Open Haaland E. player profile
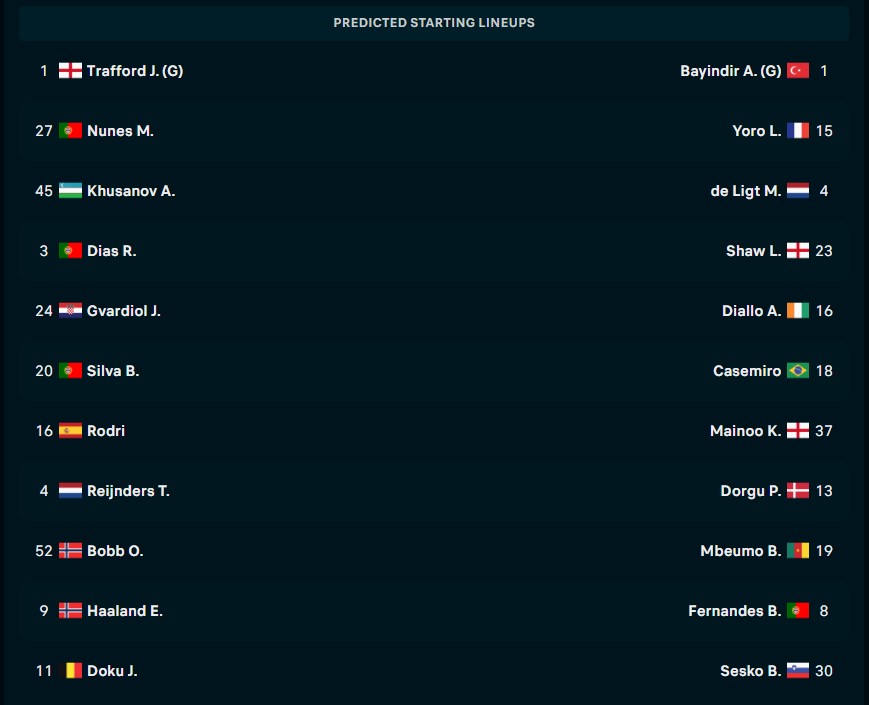 [125, 611]
